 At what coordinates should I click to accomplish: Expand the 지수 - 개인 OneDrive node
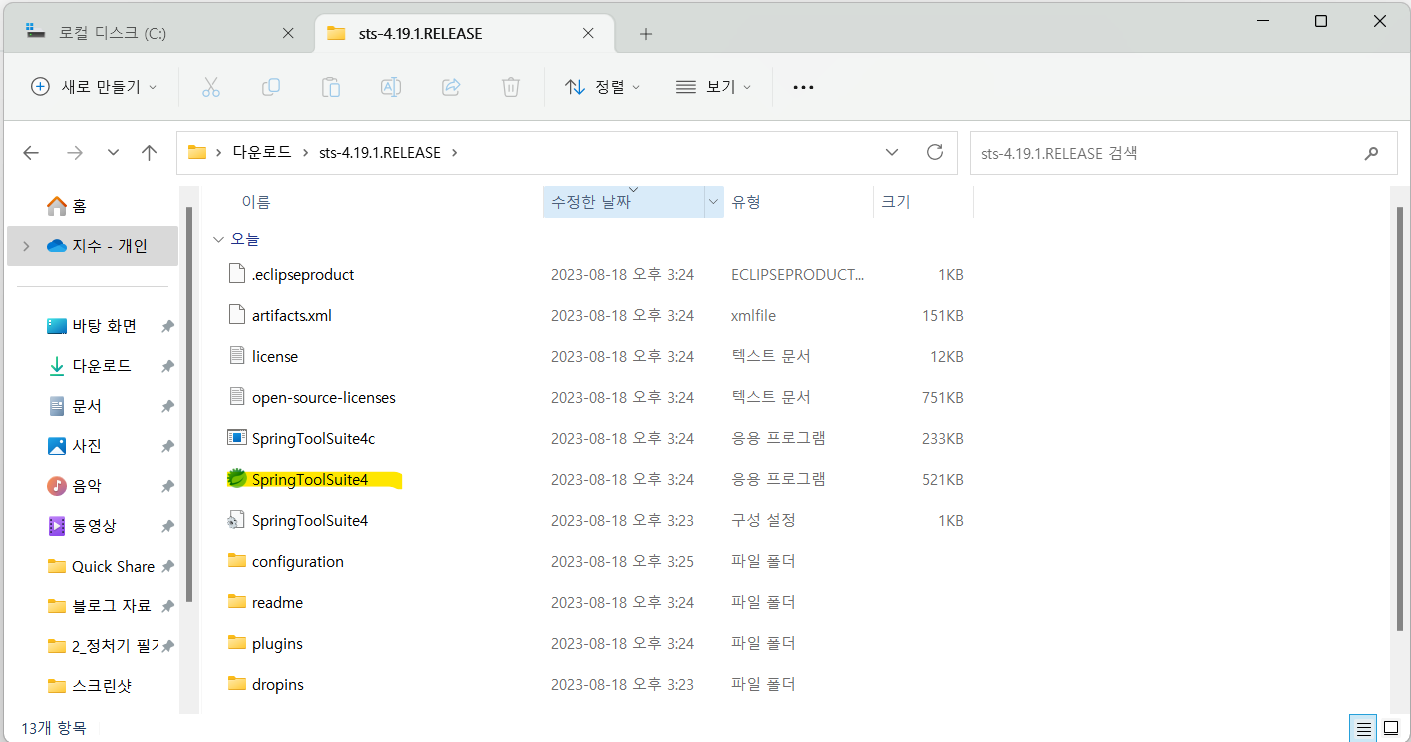[26, 246]
